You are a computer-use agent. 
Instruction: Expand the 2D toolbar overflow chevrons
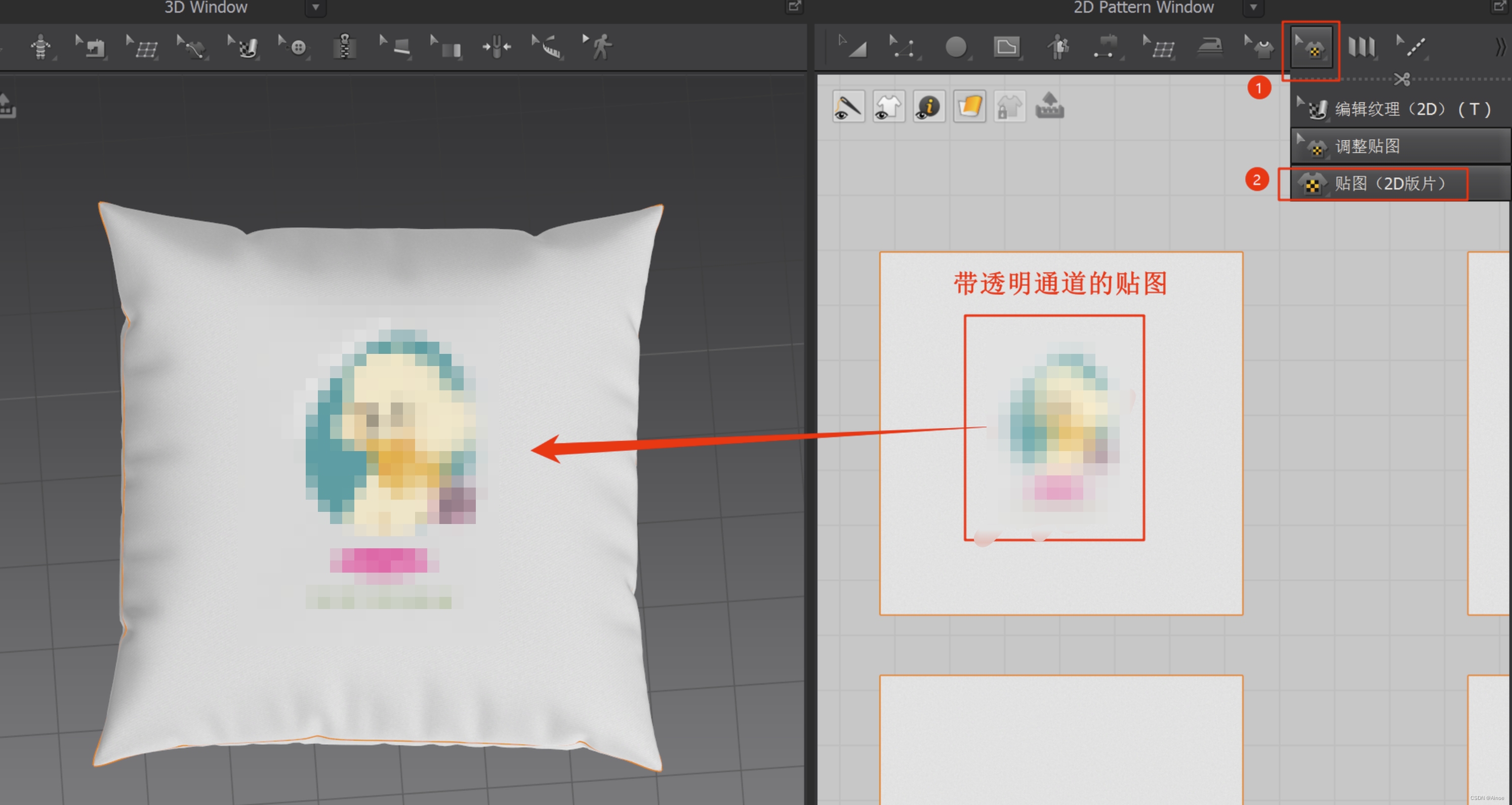(1500, 47)
